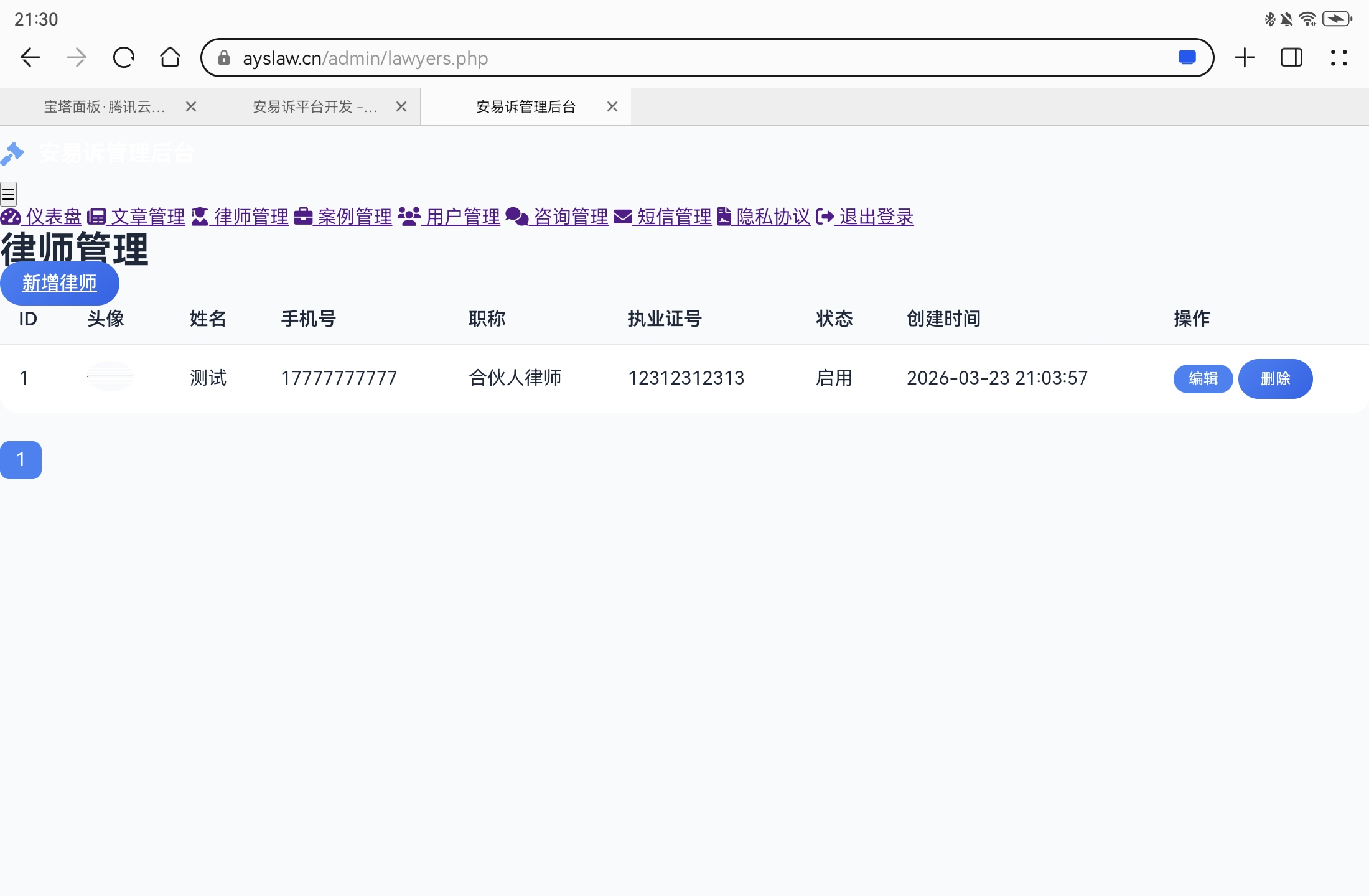Open the browser four-dot menu
This screenshot has height=896, width=1369.
1339,58
